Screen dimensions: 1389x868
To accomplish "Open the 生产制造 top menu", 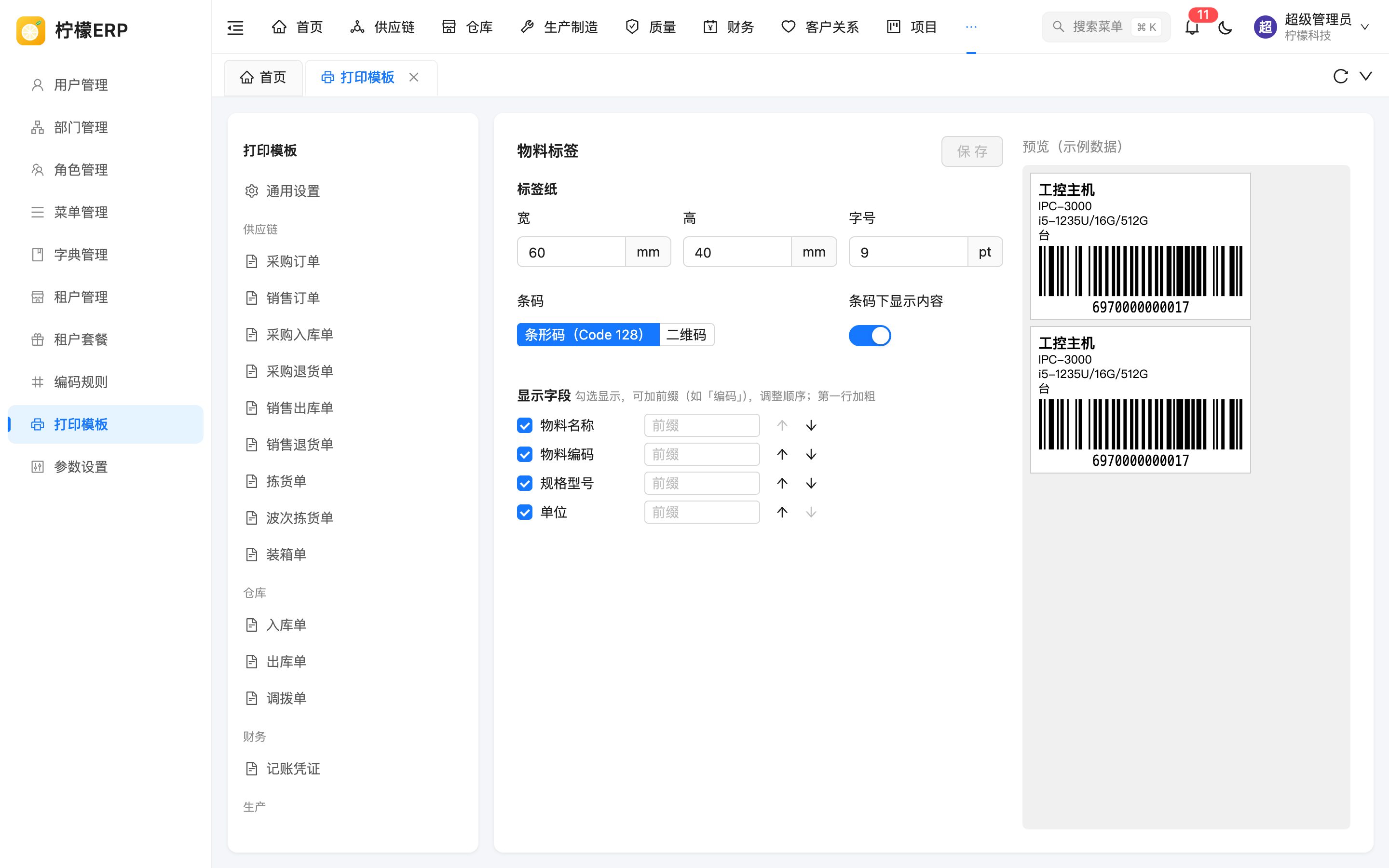I will pos(559,27).
